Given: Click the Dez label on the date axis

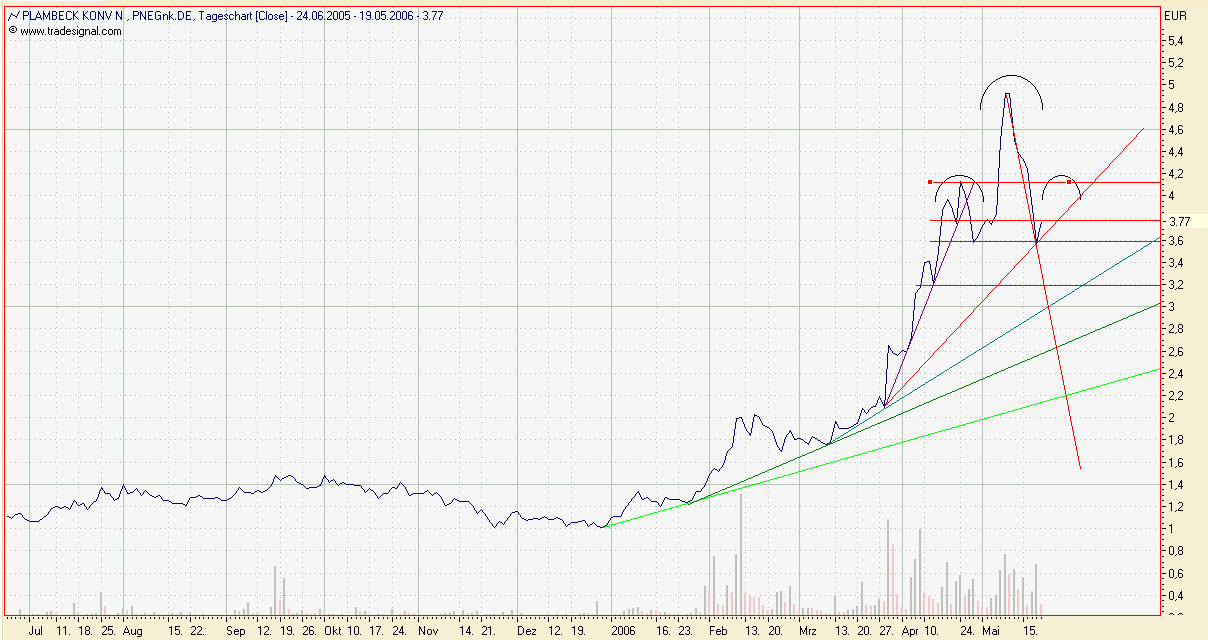Looking at the screenshot, I should tap(526, 631).
